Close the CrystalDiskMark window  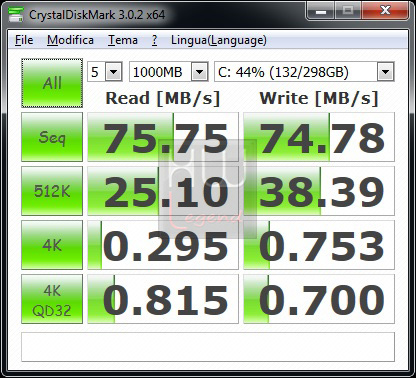[385, 11]
